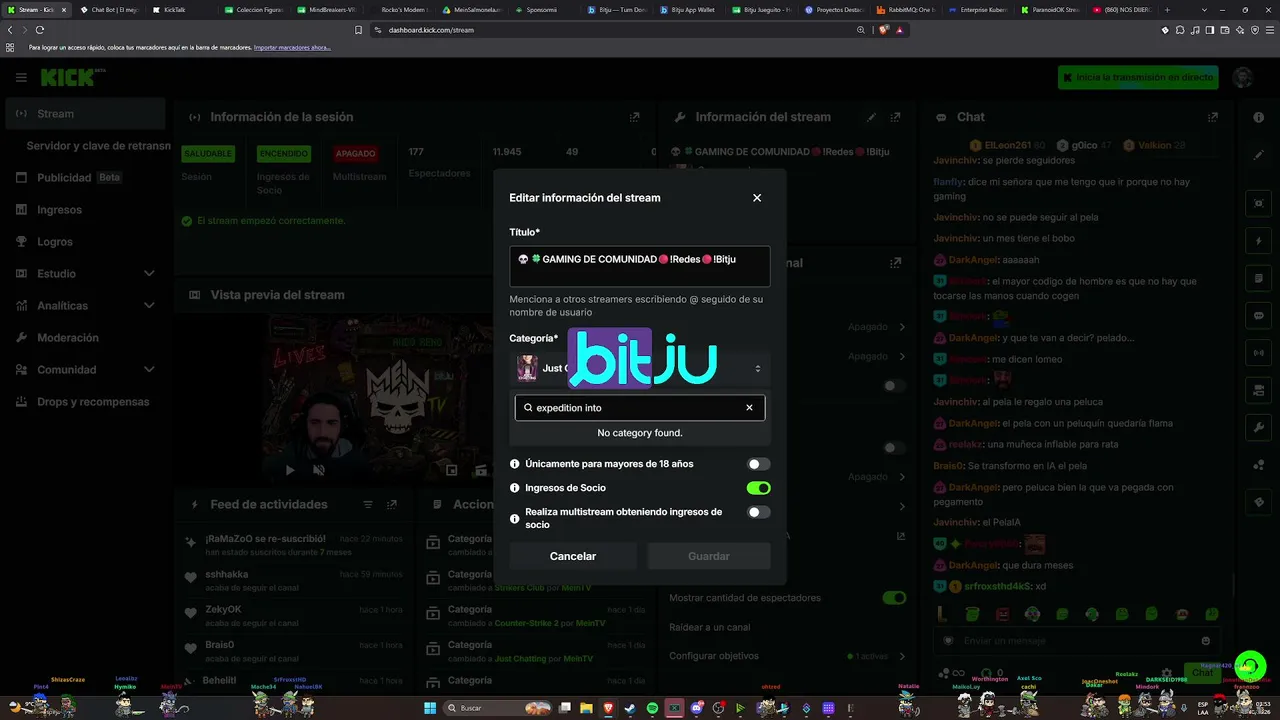This screenshot has width=1280, height=720.
Task: Click the bookmark icon in address bar
Action: 358,30
